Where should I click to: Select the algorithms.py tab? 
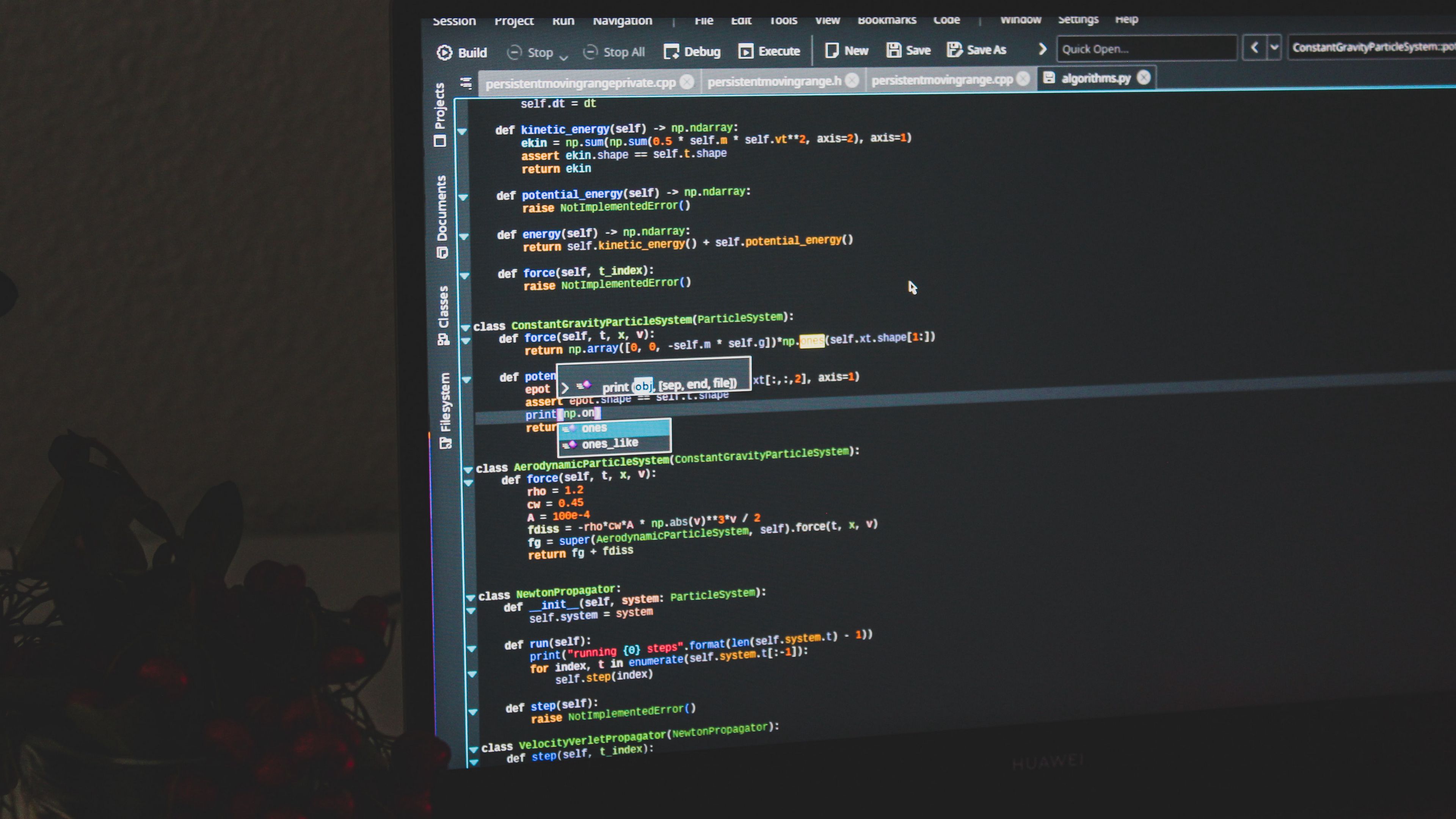tap(1093, 78)
